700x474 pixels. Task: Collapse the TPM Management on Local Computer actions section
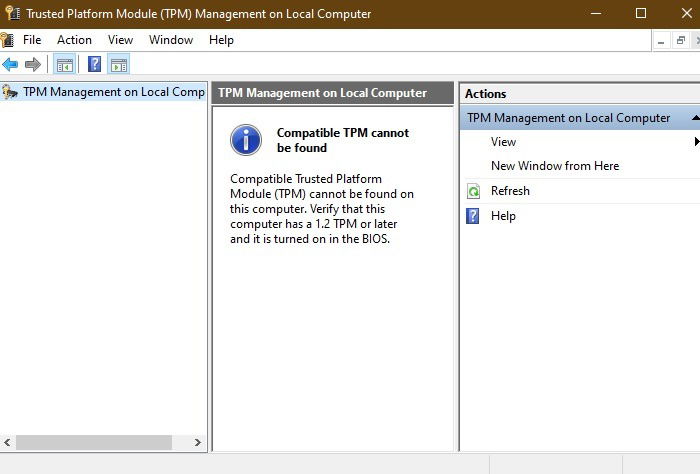(x=696, y=118)
